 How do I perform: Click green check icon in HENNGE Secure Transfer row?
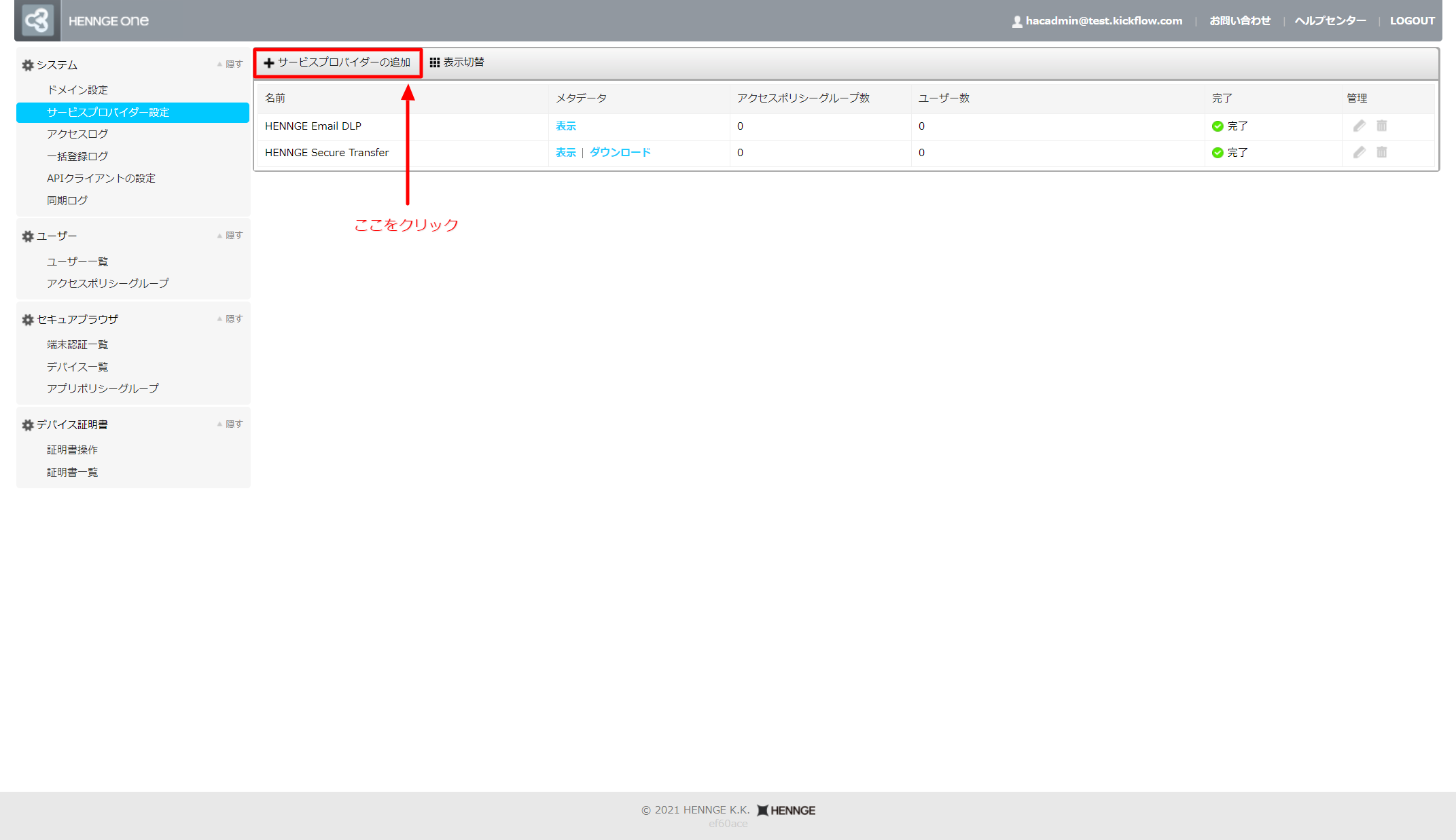coord(1218,153)
